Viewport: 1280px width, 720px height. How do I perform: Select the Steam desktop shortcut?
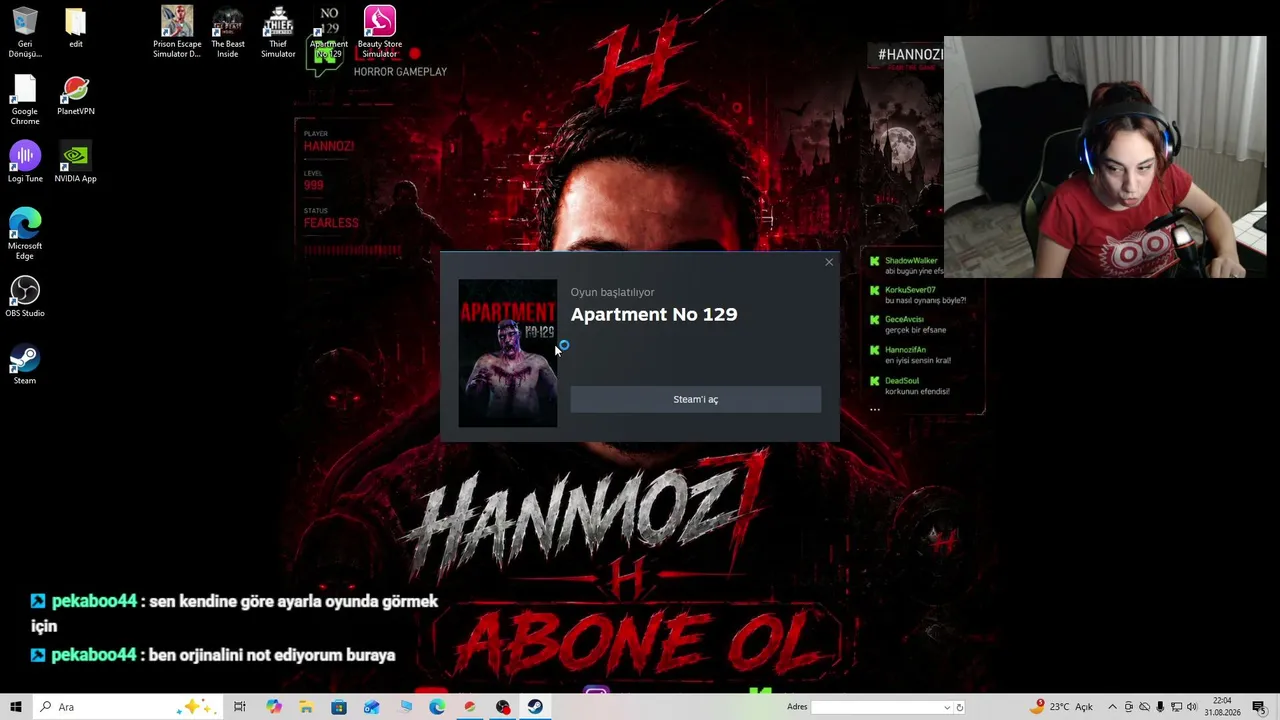(25, 364)
